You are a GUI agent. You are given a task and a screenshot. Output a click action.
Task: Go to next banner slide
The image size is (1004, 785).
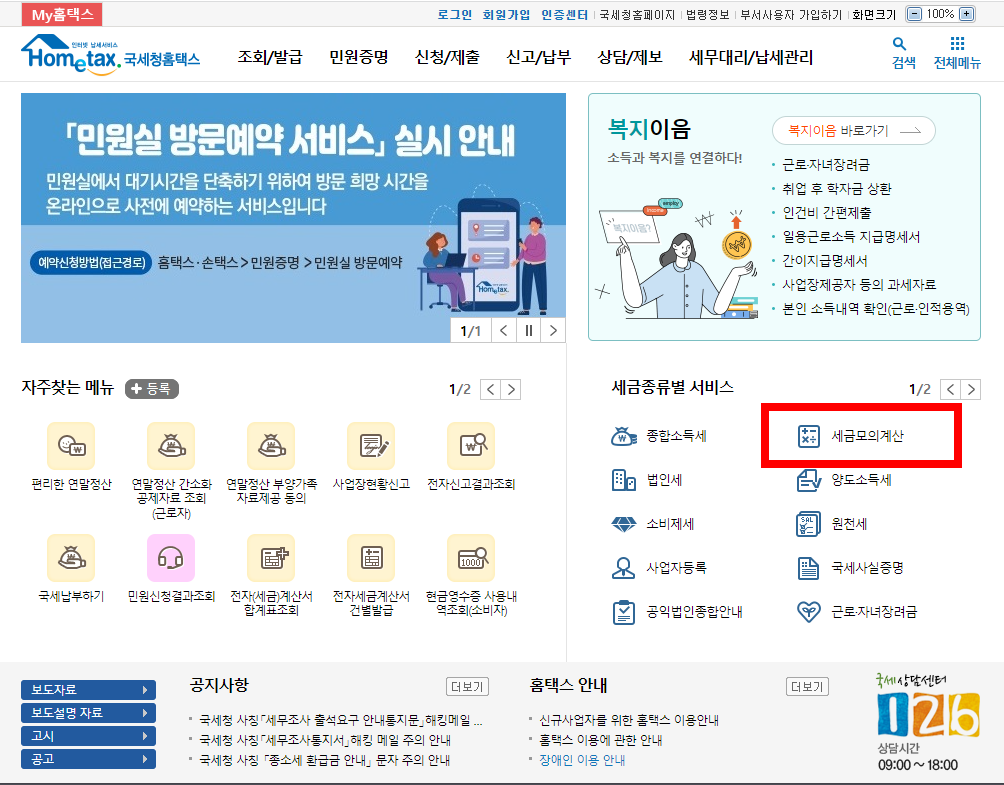tap(553, 330)
